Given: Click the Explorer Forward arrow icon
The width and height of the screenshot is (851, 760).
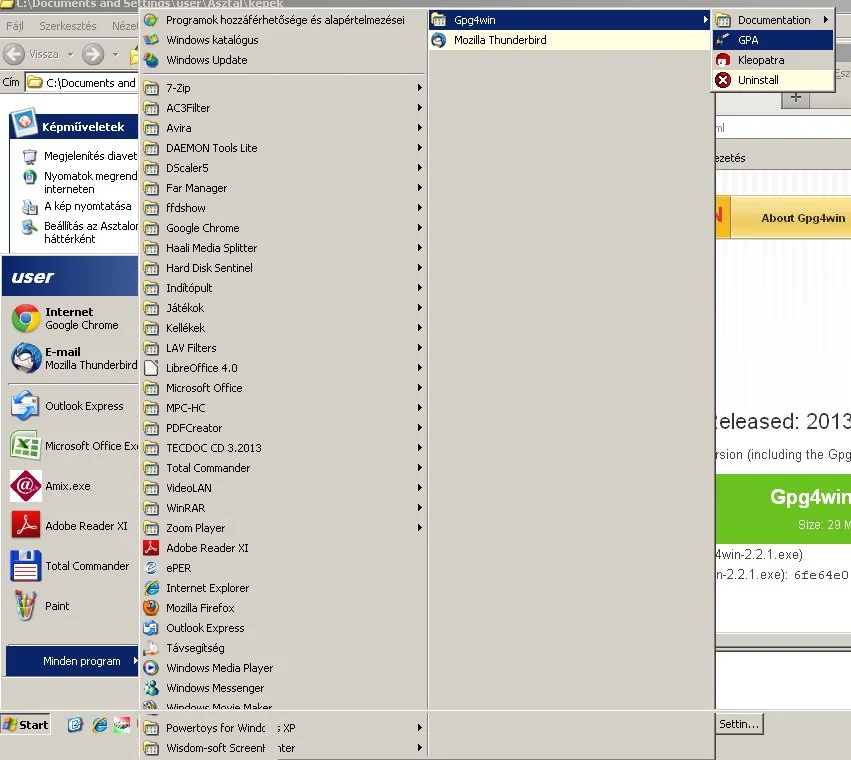Looking at the screenshot, I should click(93, 54).
